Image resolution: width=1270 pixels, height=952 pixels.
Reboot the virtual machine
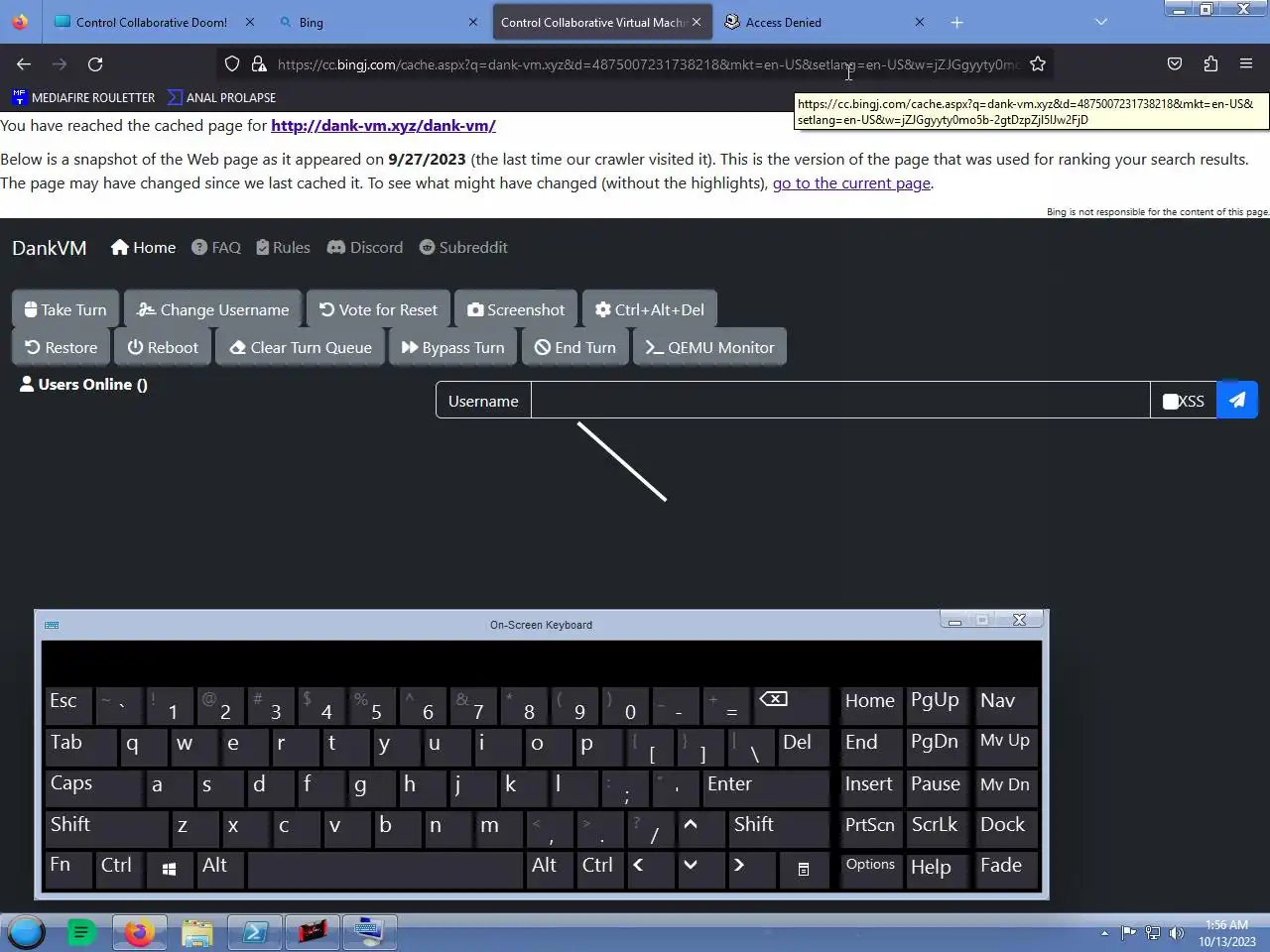(163, 347)
